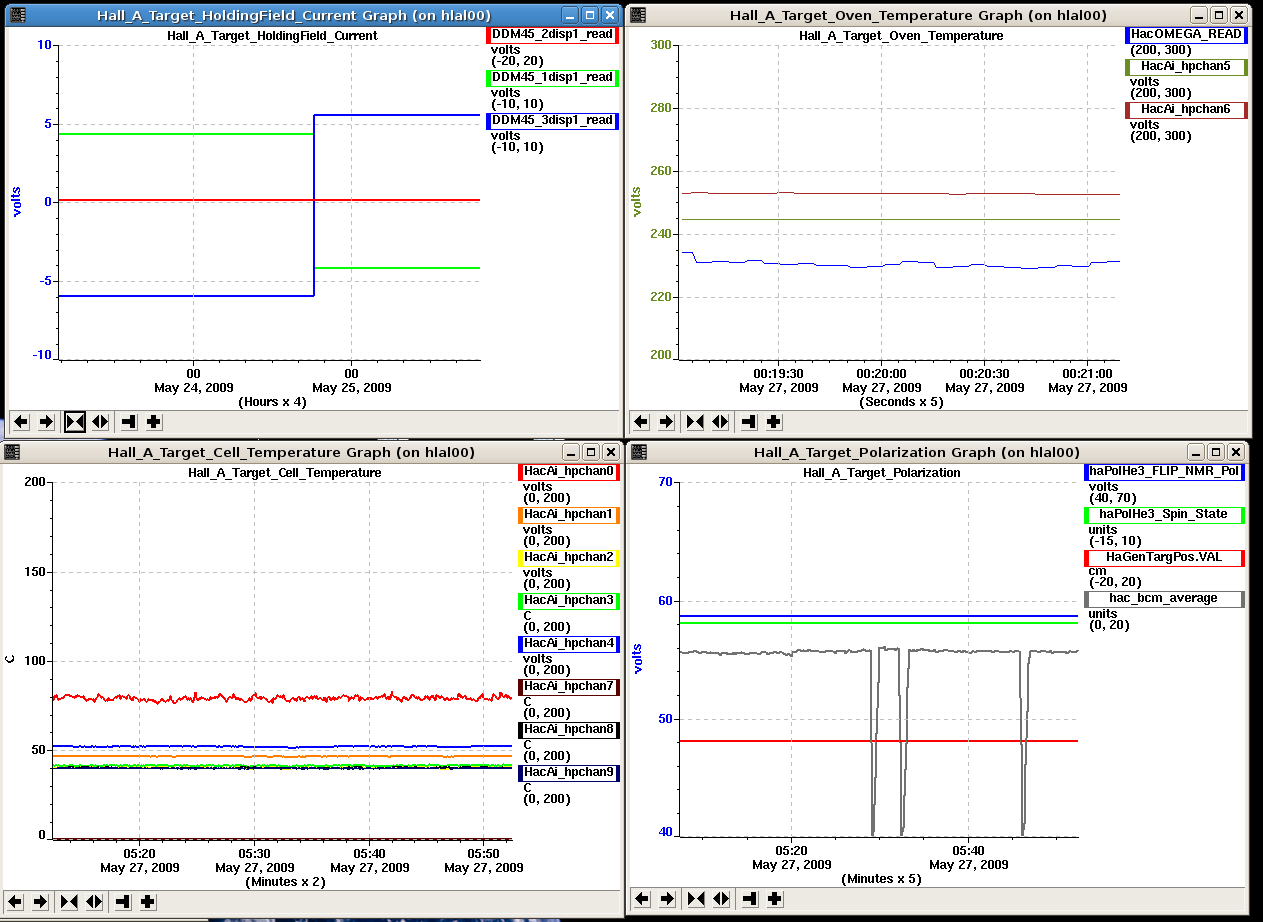Pan right in Polarization graph toolbar
This screenshot has height=922, width=1263.
(667, 898)
